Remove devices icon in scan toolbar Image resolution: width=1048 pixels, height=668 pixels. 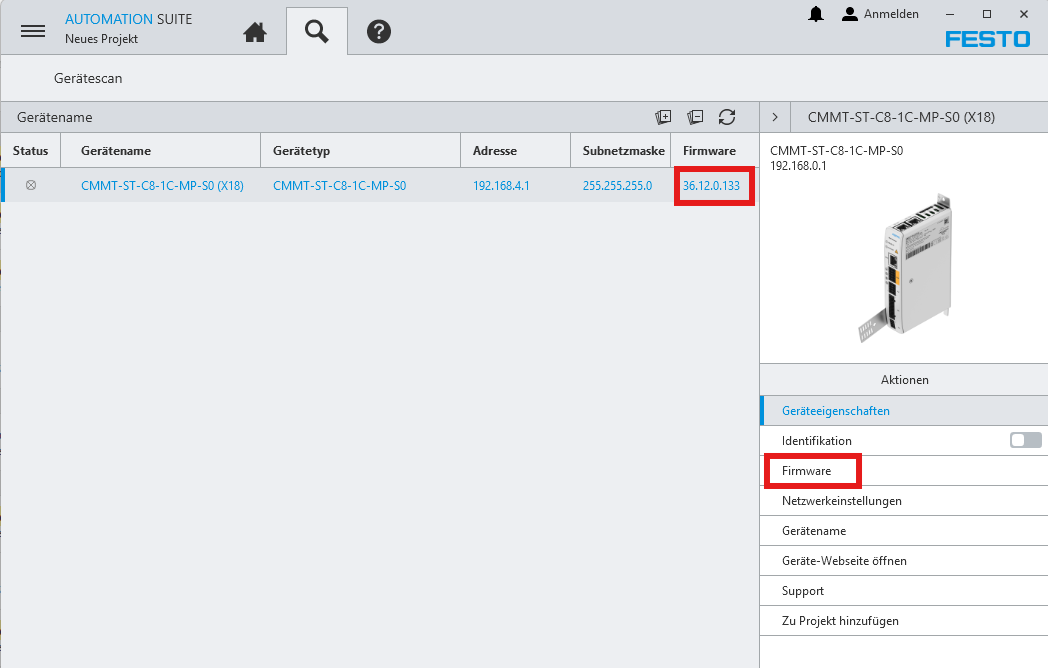695,117
